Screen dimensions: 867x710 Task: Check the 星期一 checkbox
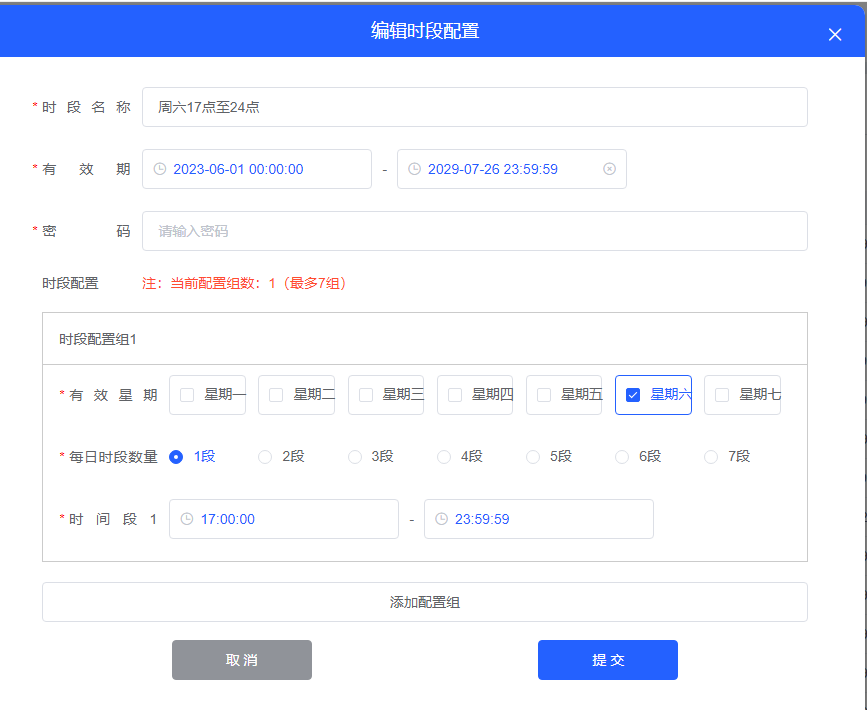tap(187, 395)
